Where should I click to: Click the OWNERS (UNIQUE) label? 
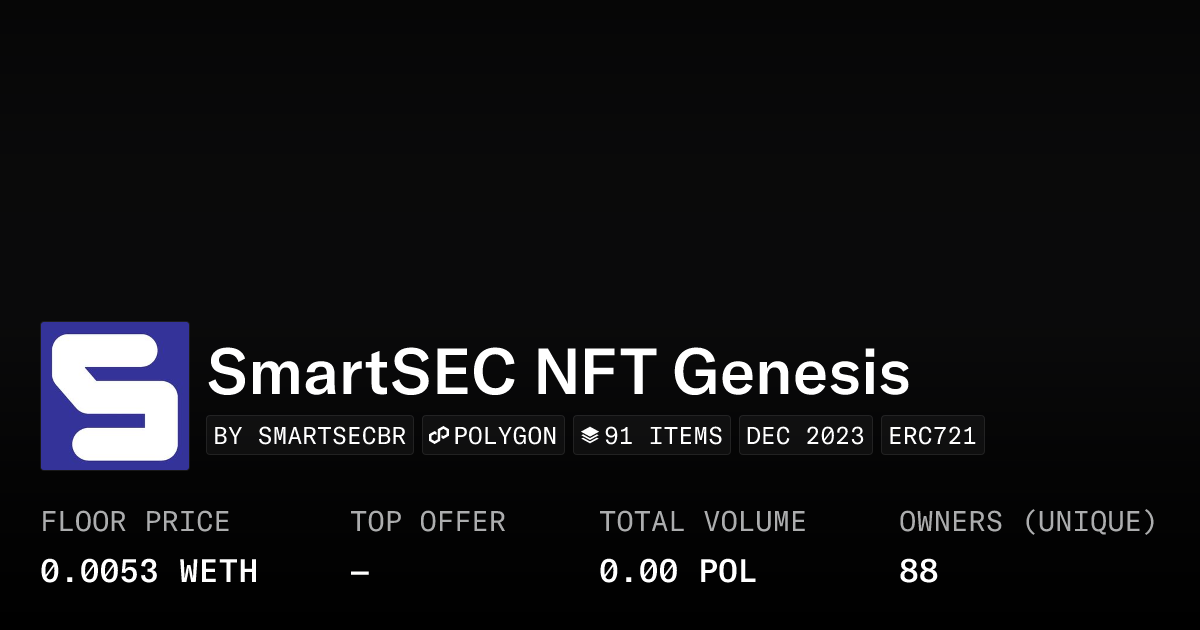(1027, 522)
